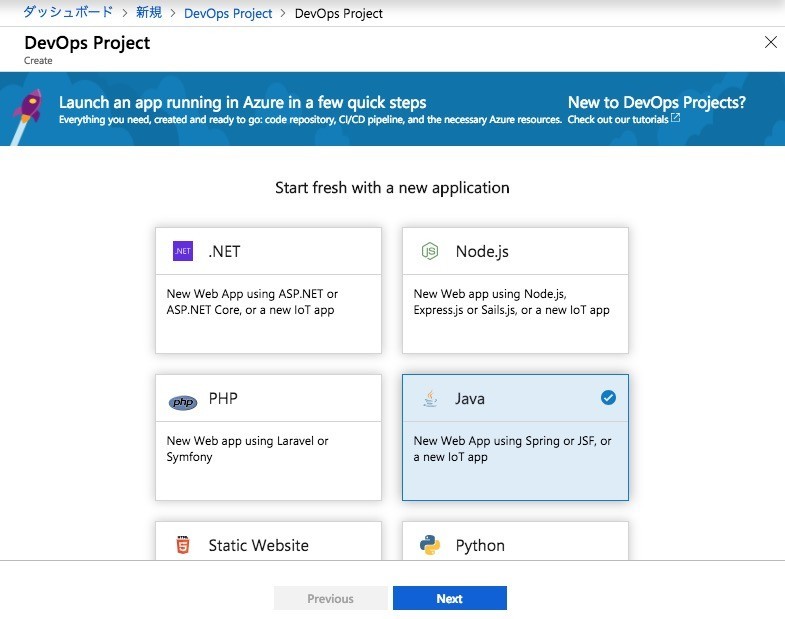Click the current DevOps Project breadcrumb text
785x619 pixels.
(x=338, y=14)
